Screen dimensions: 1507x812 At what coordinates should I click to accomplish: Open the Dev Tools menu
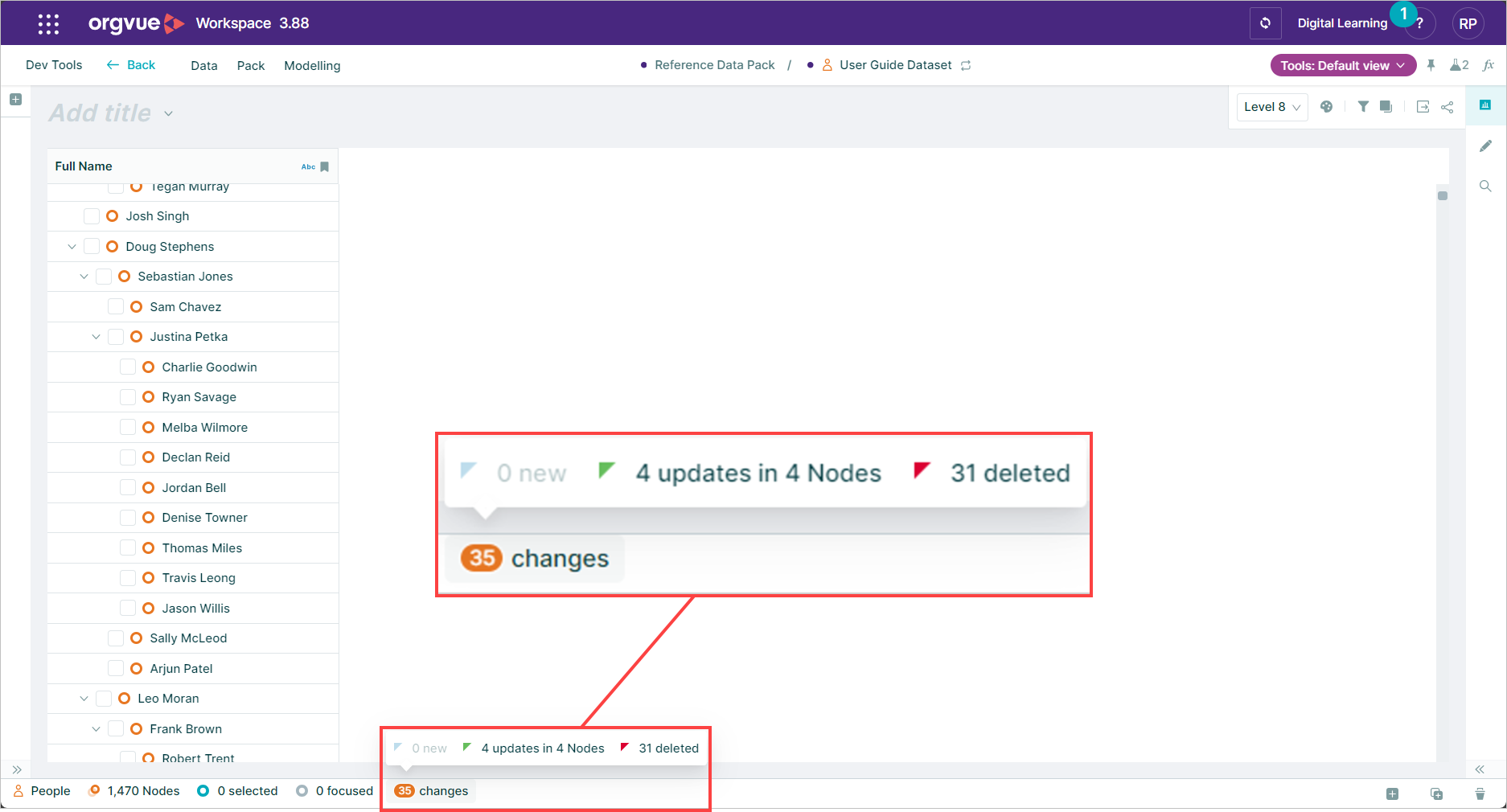click(x=54, y=65)
